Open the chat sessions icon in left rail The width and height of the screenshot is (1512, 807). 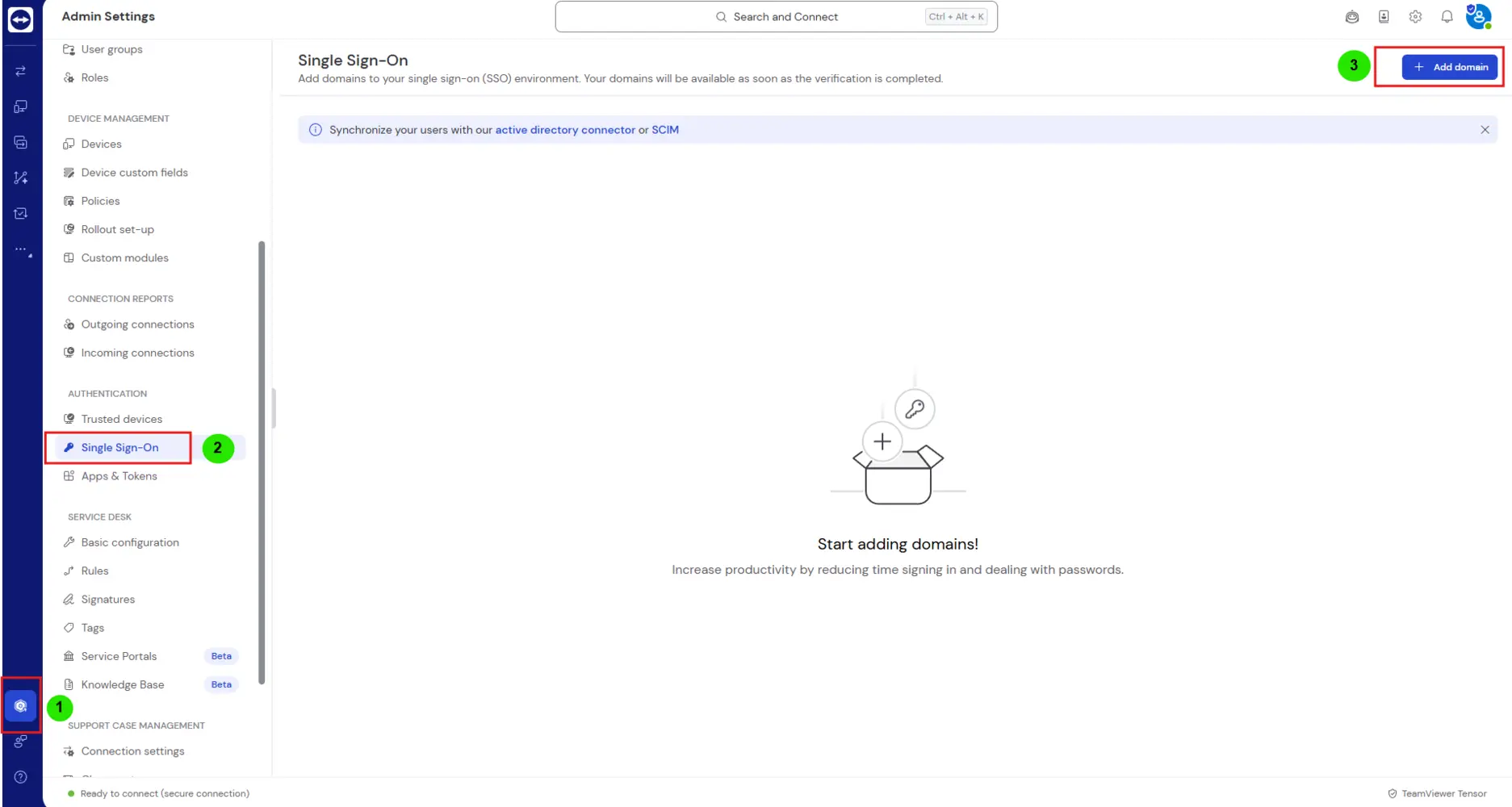click(21, 142)
